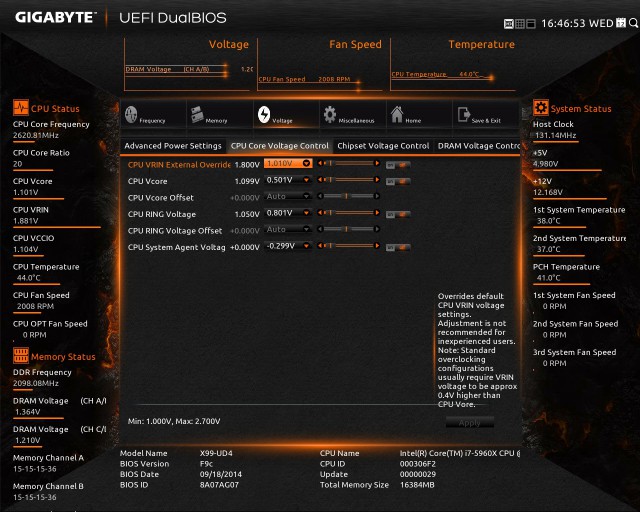The image size is (640, 512).
Task: Select the Voltage lightning icon
Action: pos(264,115)
